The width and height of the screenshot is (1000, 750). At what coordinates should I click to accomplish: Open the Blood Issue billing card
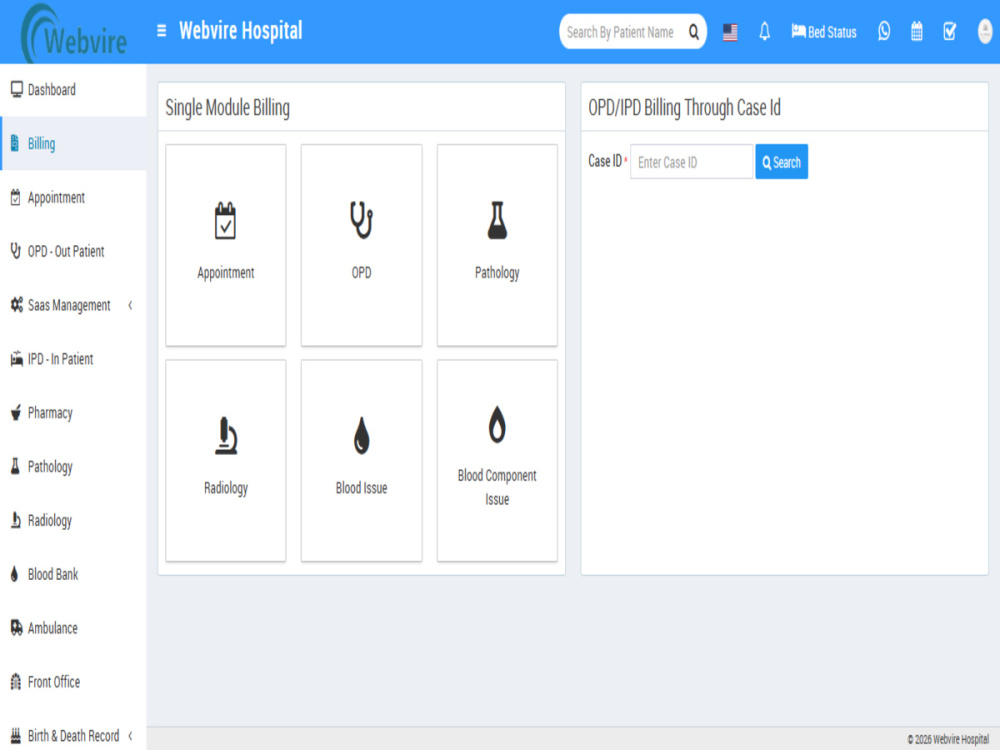click(x=362, y=460)
